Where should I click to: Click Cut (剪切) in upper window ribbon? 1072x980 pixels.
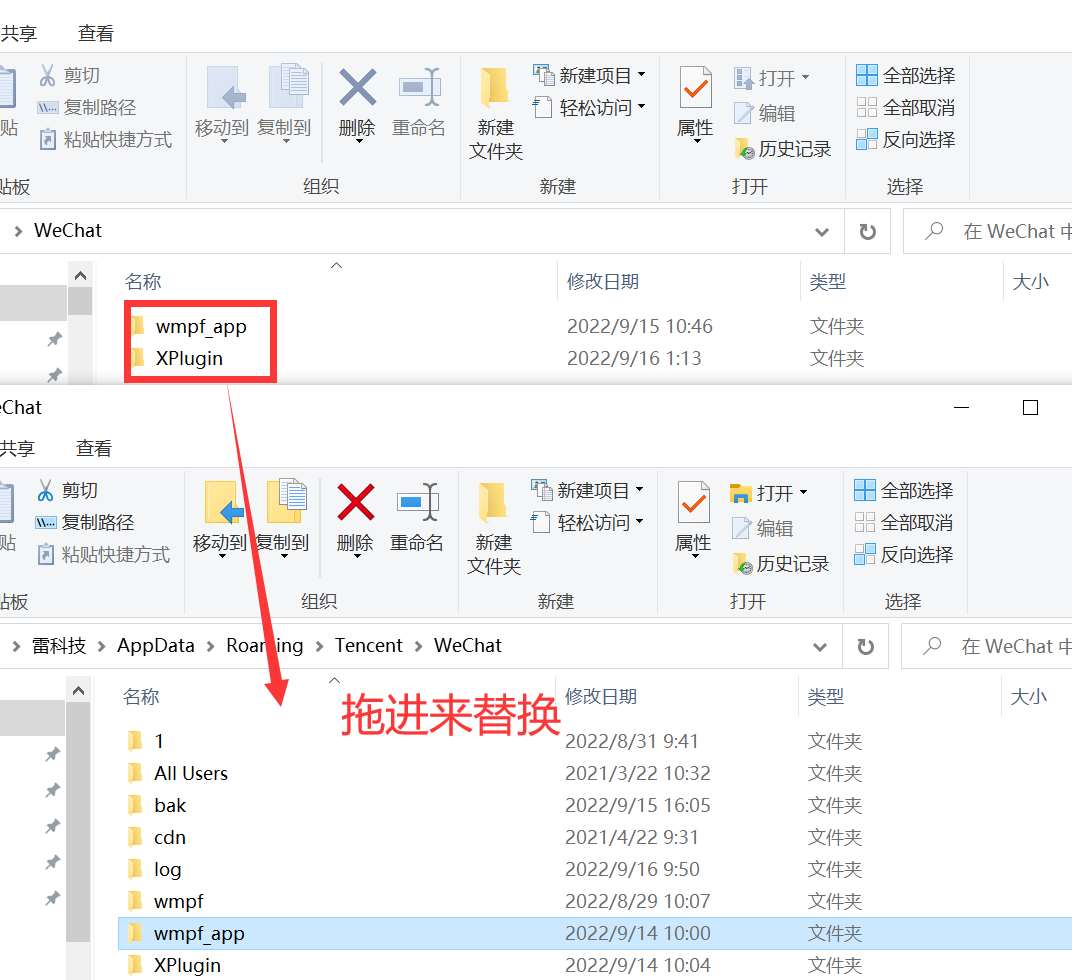pyautogui.click(x=70, y=75)
